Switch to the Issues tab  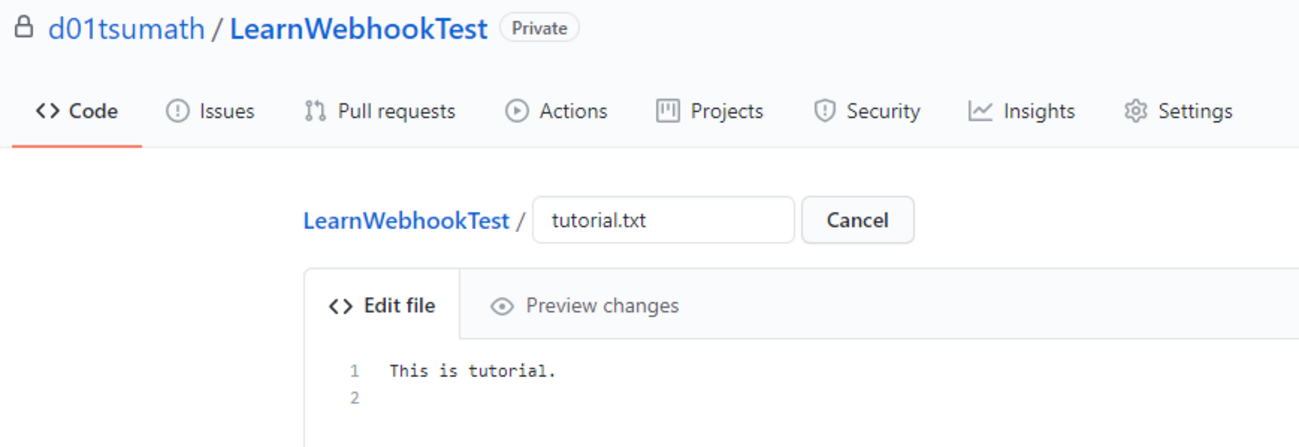(210, 111)
